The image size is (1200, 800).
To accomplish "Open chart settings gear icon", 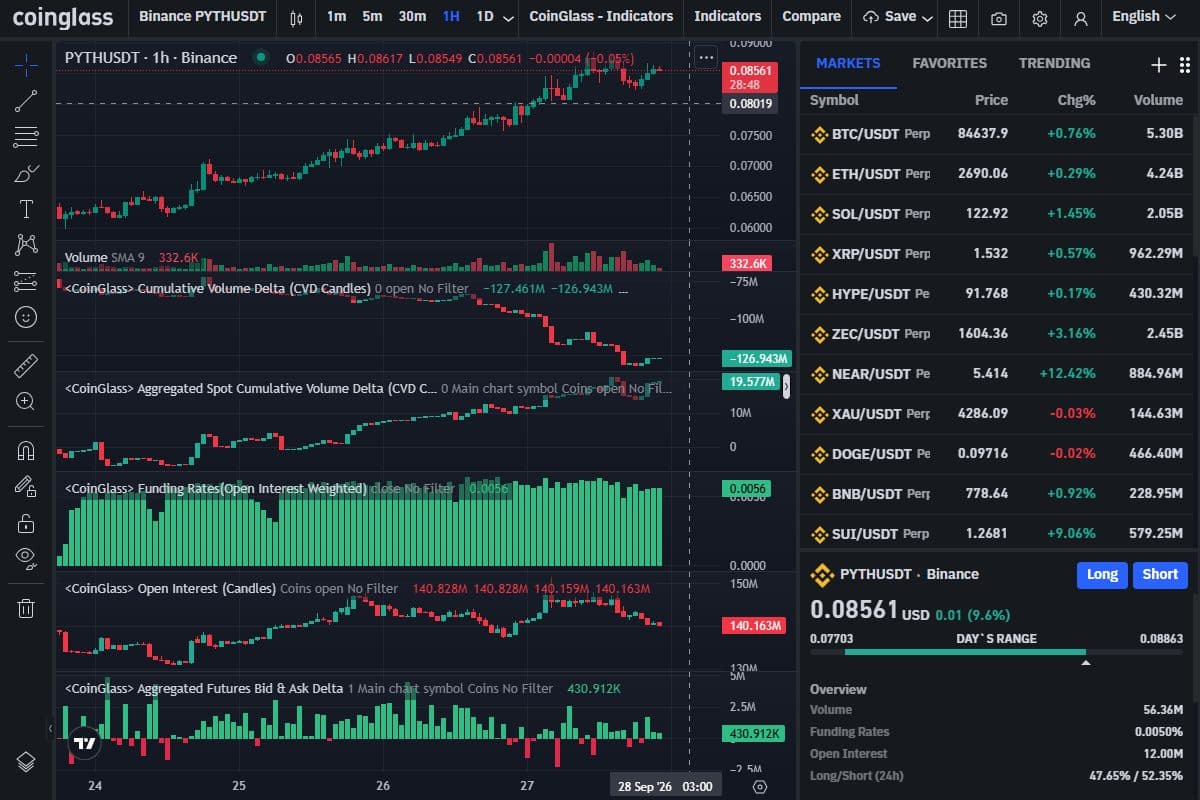I will tap(1039, 17).
